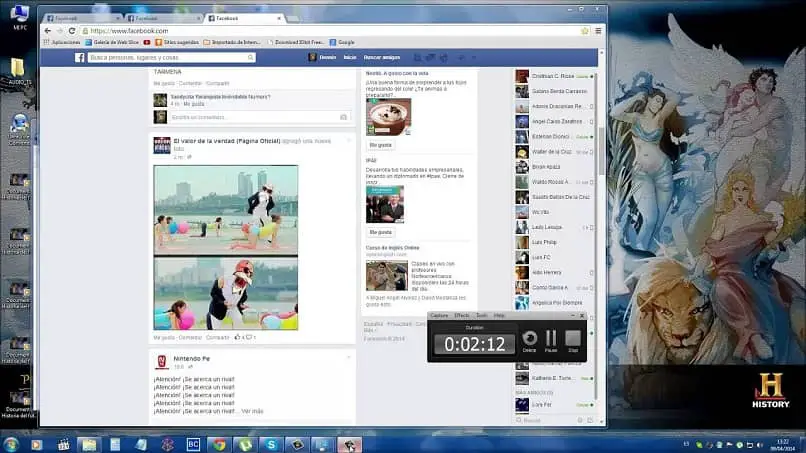The width and height of the screenshot is (806, 453).
Task: Open the Inicio link in Facebook header
Action: [350, 58]
